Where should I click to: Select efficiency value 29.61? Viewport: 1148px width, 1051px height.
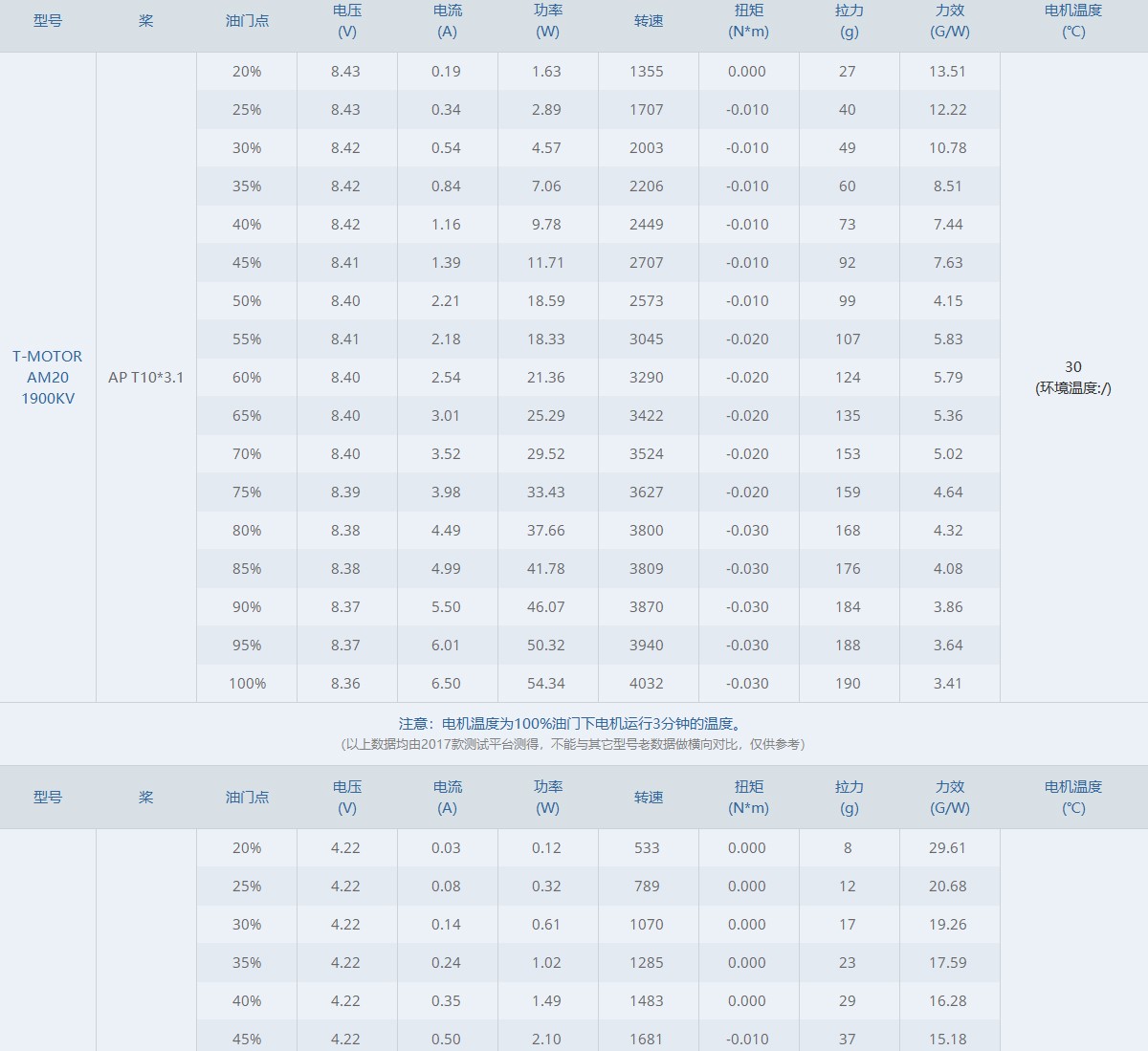(x=948, y=847)
